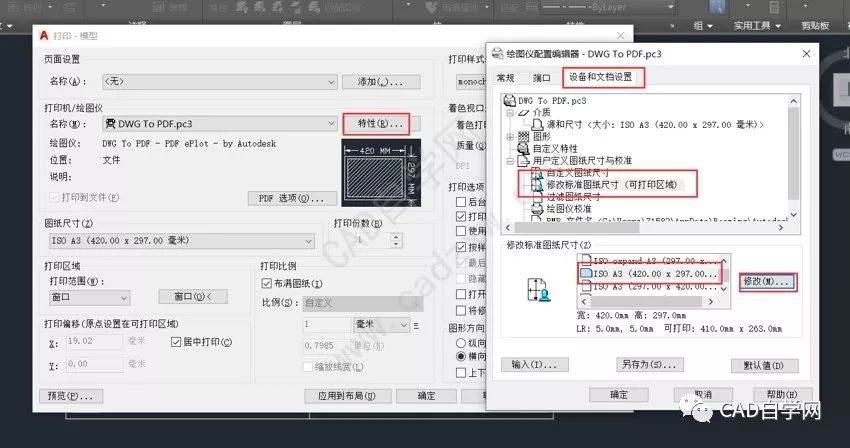Click 另存为(S)... button
The height and width of the screenshot is (448, 850).
[649, 364]
